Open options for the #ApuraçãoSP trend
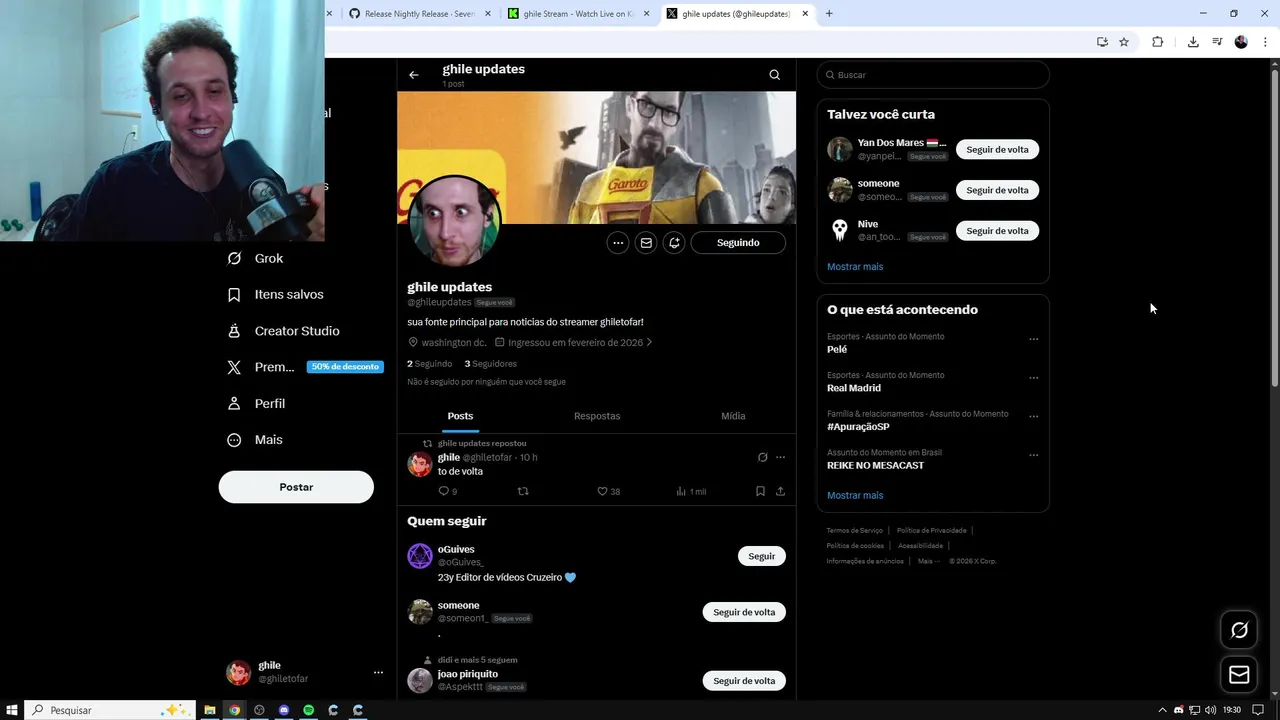Viewport: 1280px width, 720px height. 1034,416
